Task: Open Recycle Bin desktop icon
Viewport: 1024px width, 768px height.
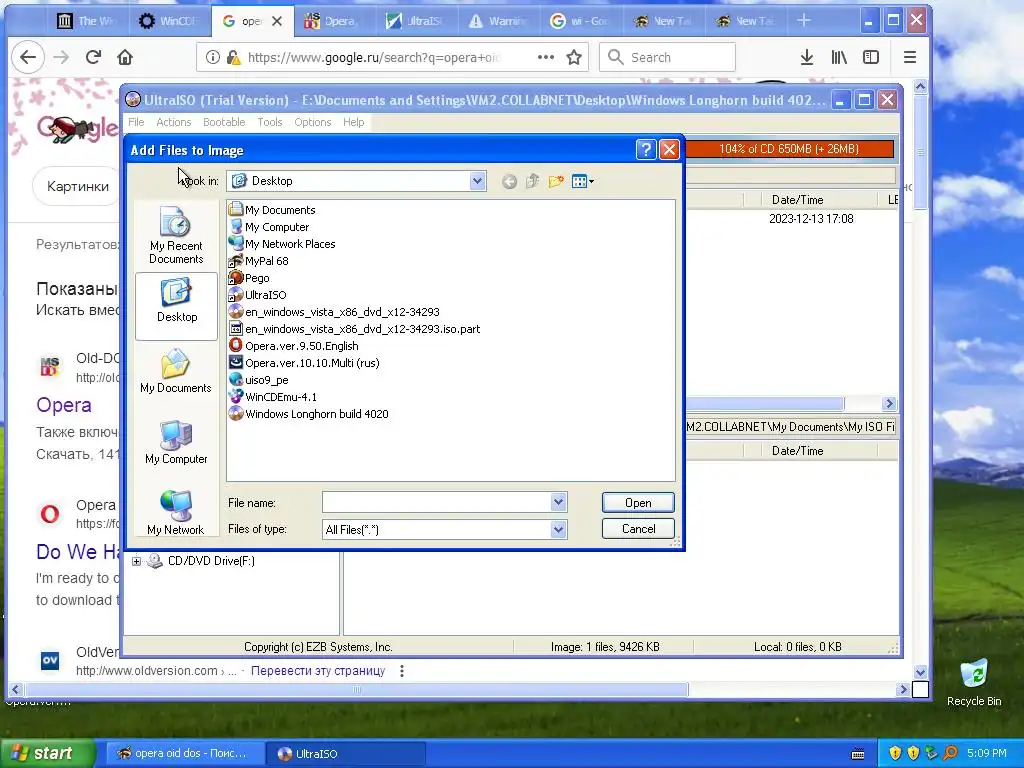Action: click(974, 682)
